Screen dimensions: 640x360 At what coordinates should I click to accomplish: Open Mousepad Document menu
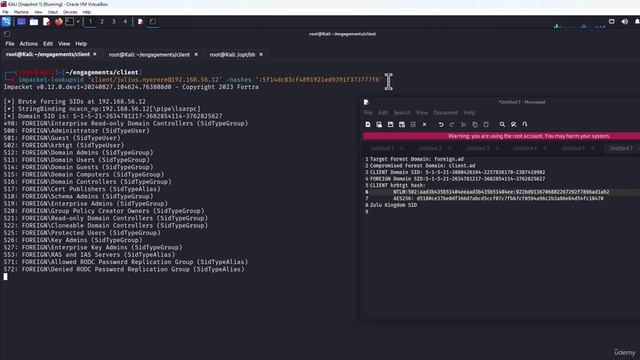tap(445, 113)
